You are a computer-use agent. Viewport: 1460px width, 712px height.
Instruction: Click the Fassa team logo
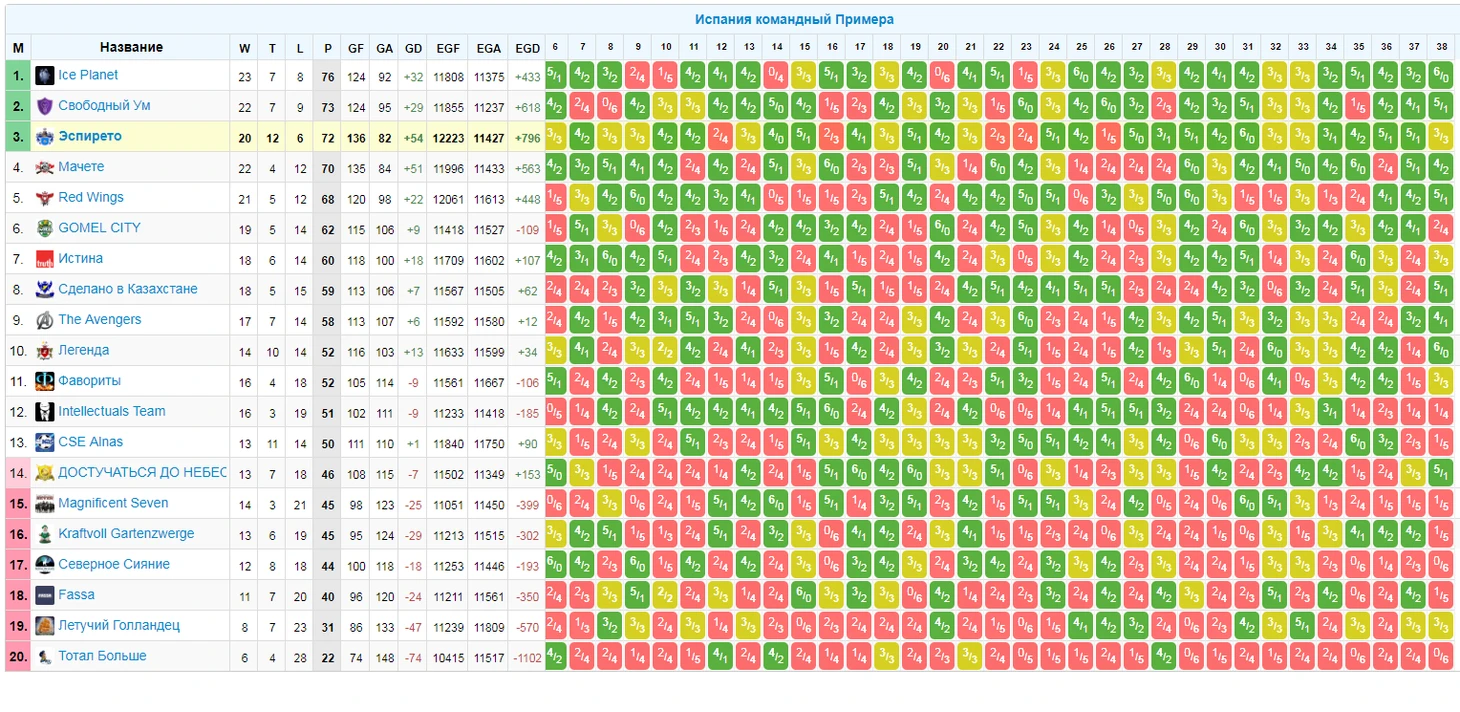point(44,595)
